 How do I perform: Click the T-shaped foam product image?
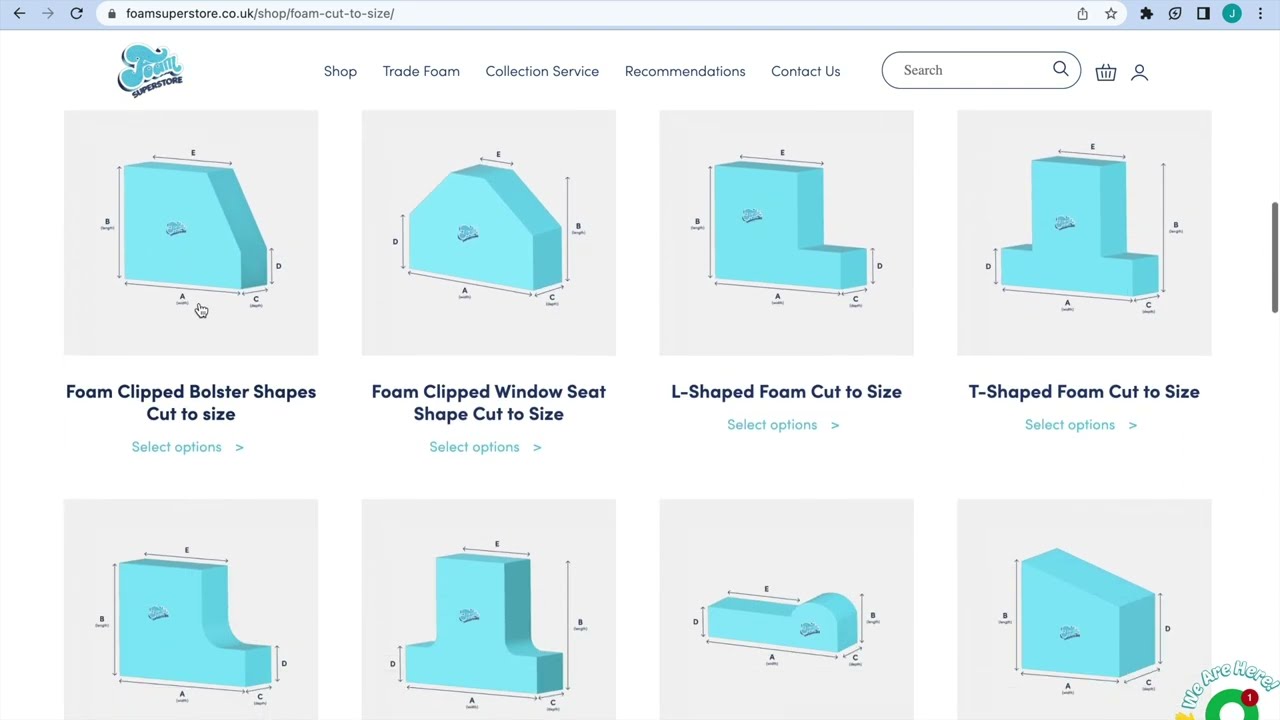[1084, 233]
